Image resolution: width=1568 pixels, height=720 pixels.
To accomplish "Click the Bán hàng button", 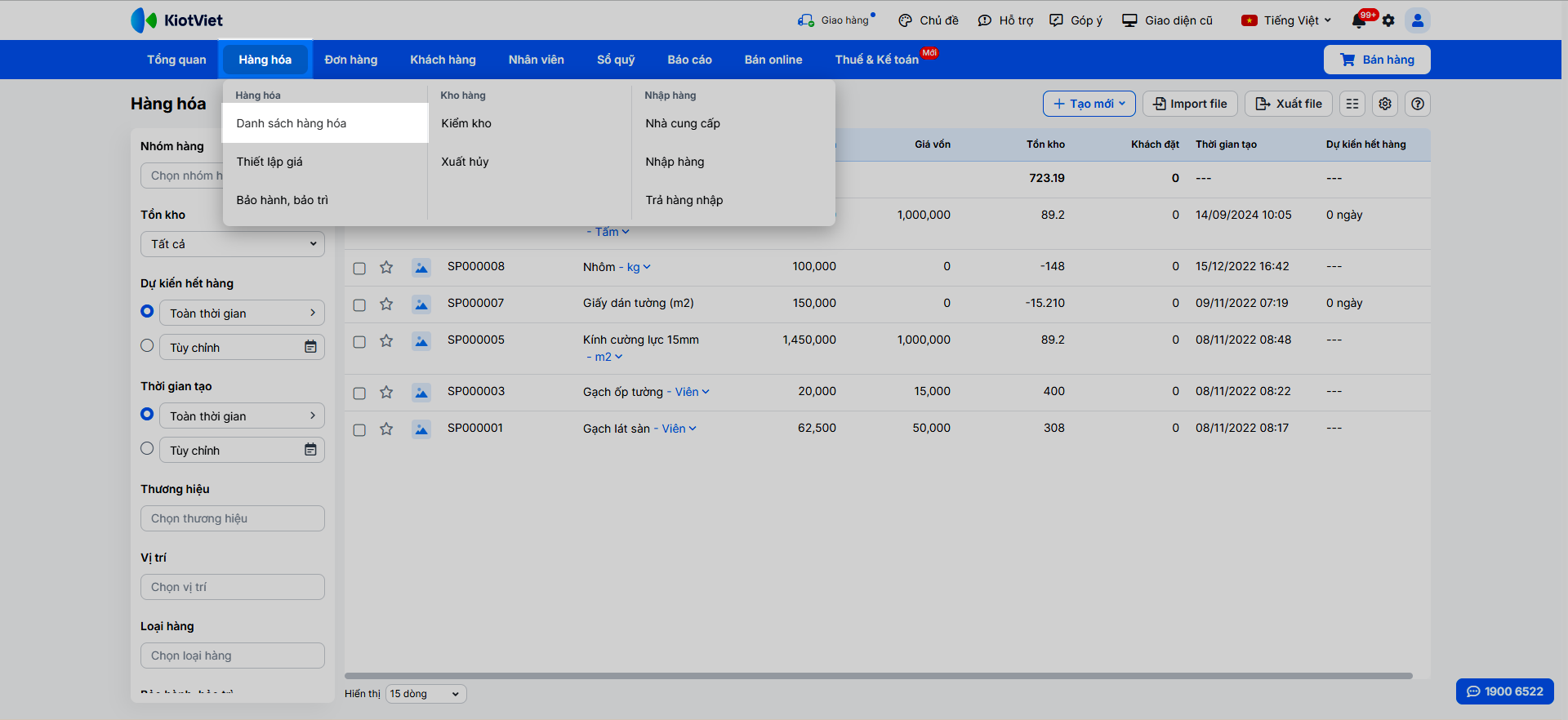I will point(1377,60).
